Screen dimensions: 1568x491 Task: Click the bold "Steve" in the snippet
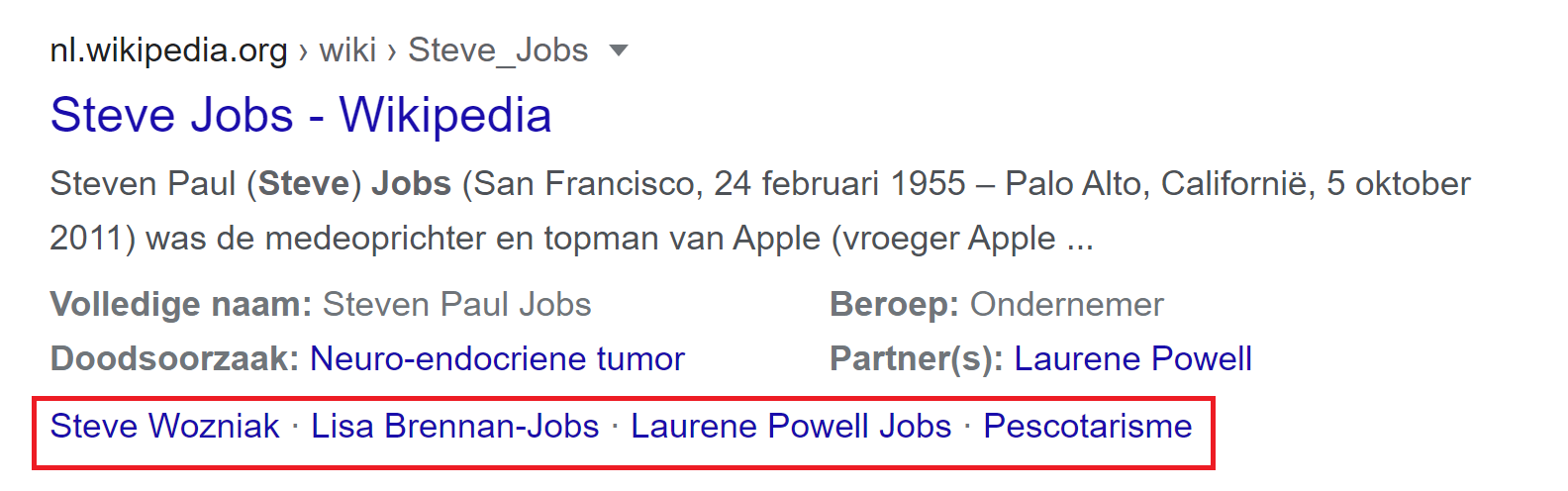[x=304, y=183]
